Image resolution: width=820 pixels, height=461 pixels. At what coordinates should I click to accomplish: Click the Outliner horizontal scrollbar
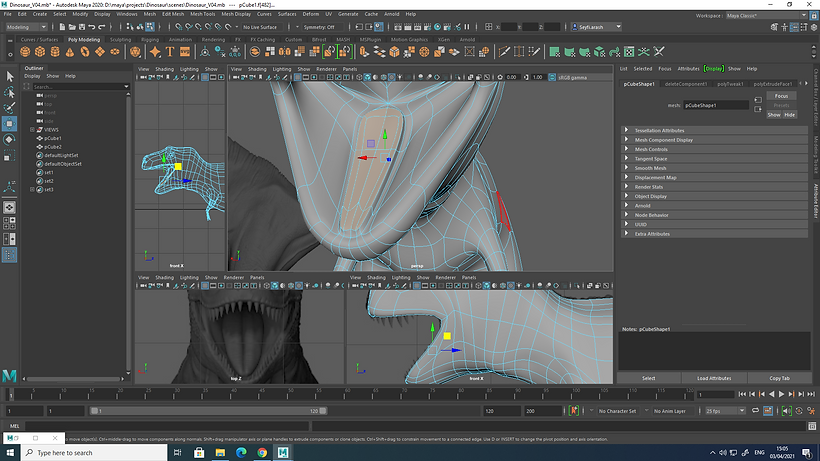(x=73, y=379)
